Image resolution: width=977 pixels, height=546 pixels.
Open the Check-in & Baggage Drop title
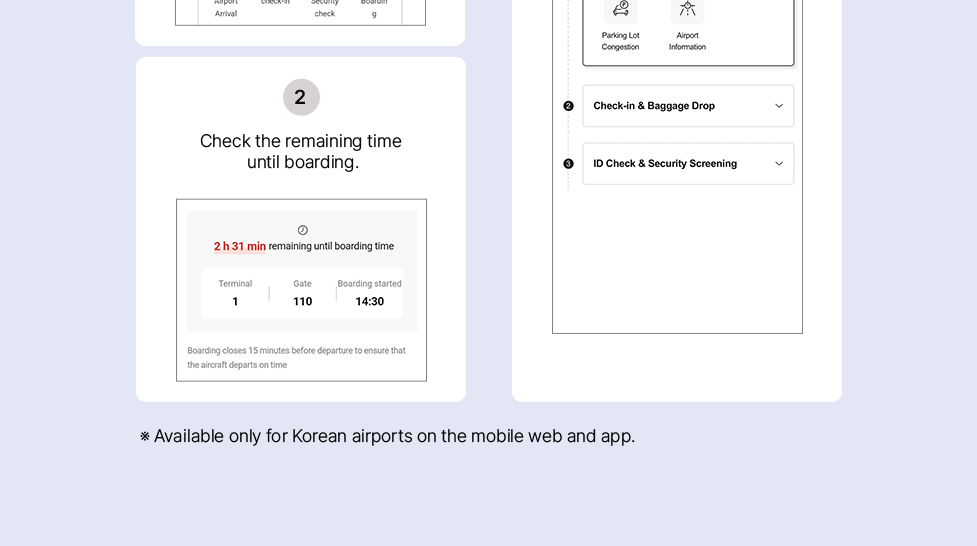click(654, 106)
